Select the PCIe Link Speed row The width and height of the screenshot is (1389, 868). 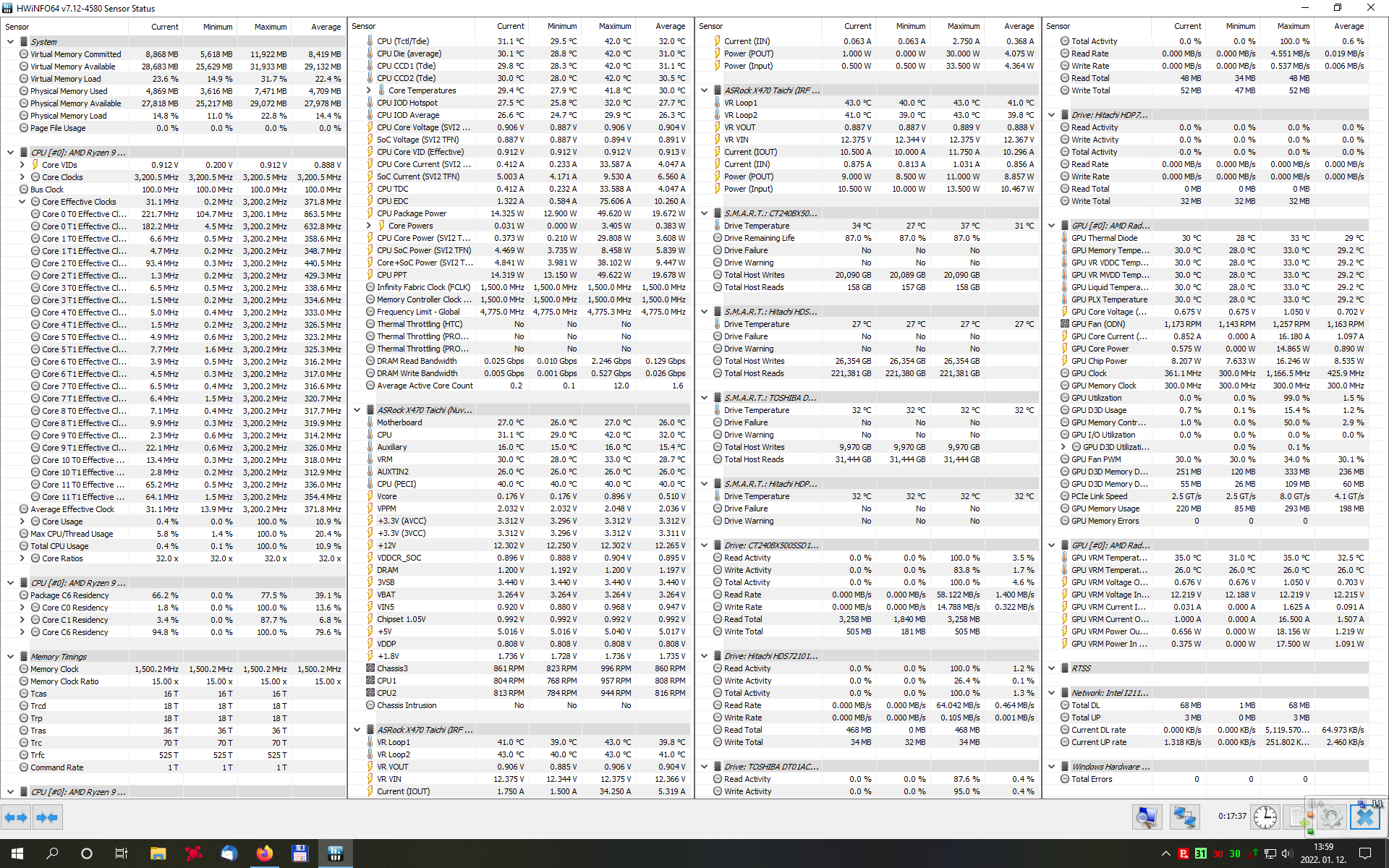tap(1215, 496)
